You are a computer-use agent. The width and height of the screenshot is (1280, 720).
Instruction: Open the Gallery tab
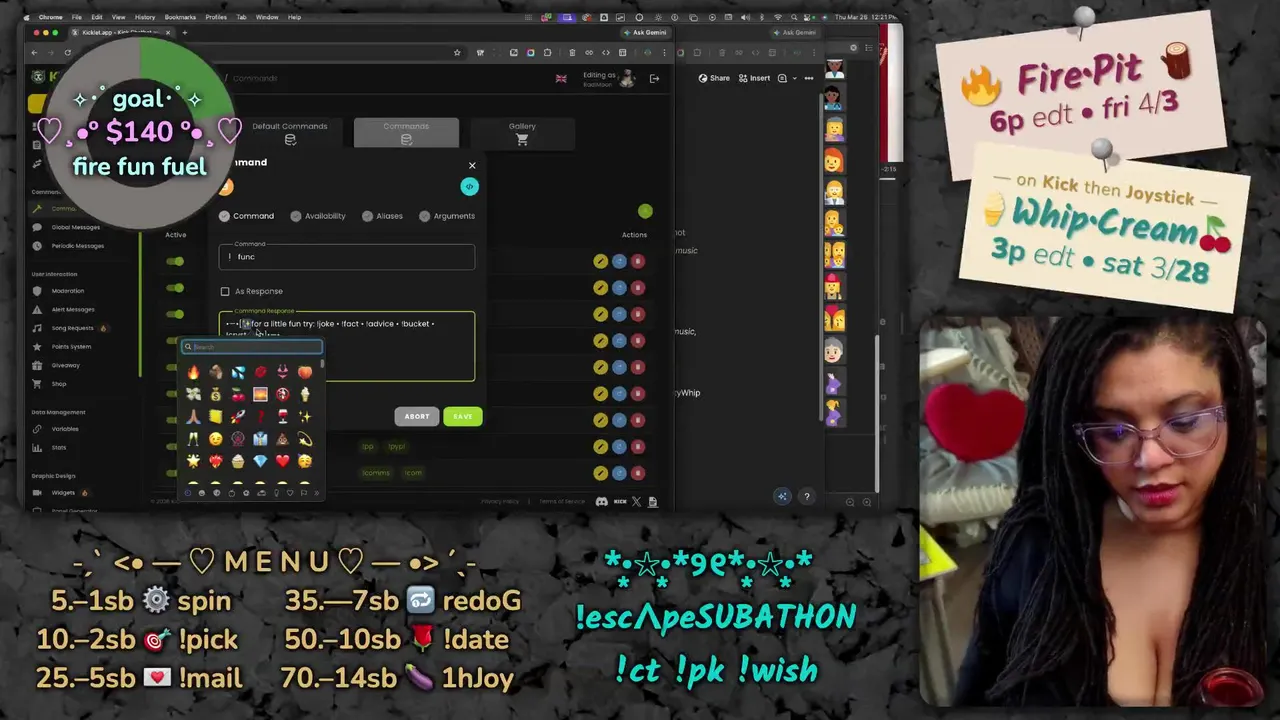tap(522, 132)
